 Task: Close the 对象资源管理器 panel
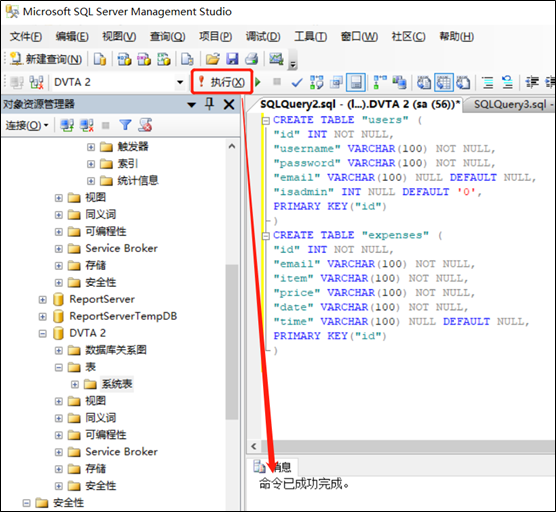click(x=229, y=104)
